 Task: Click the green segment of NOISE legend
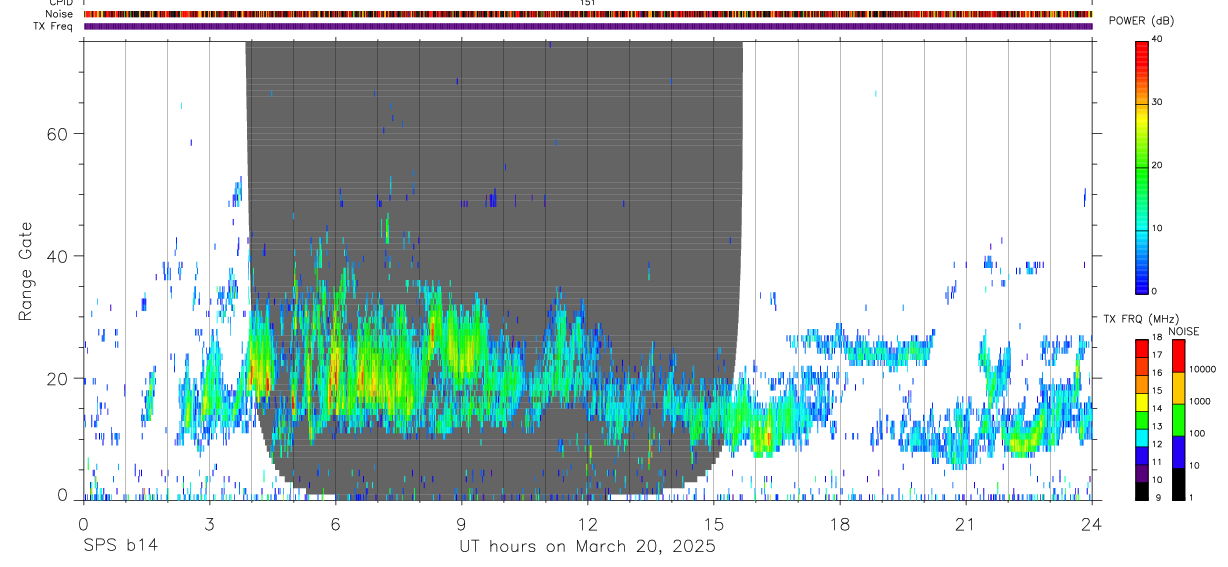[1178, 418]
